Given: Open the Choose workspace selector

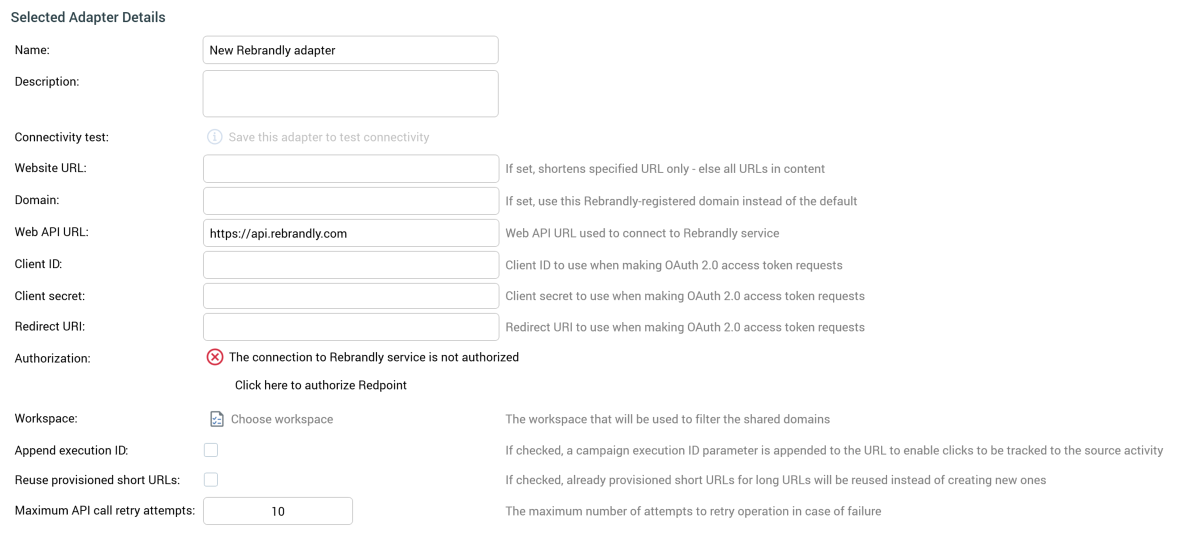Looking at the screenshot, I should 281,419.
